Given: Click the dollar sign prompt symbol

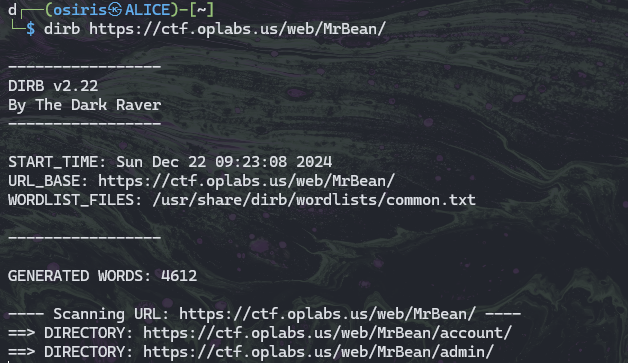Looking at the screenshot, I should pos(30,29).
